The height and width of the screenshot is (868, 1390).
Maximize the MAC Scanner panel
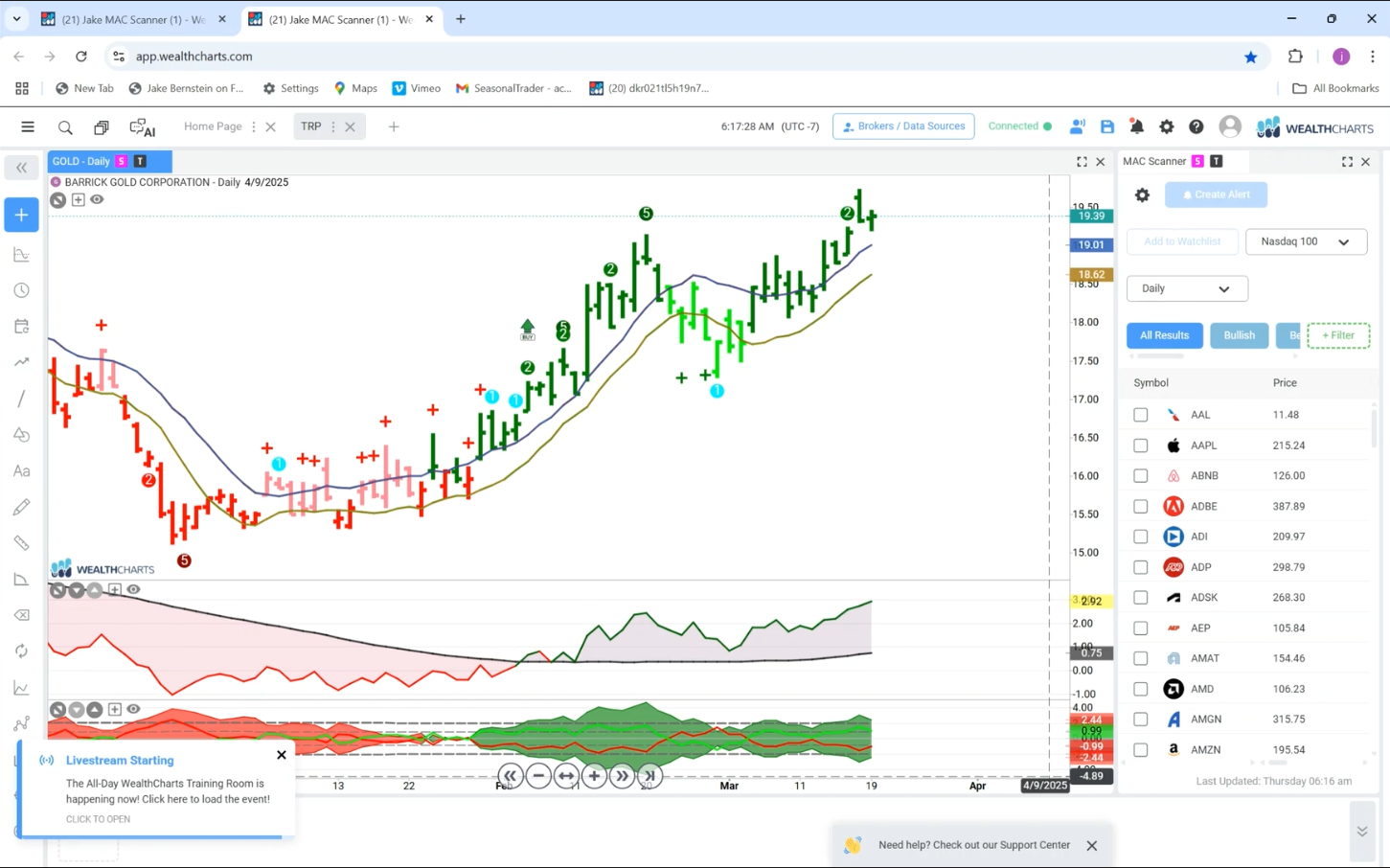coord(1347,162)
